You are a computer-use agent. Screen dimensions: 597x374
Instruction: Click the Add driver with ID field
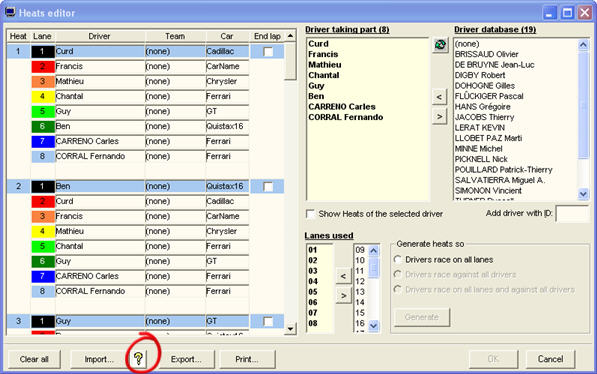point(572,214)
